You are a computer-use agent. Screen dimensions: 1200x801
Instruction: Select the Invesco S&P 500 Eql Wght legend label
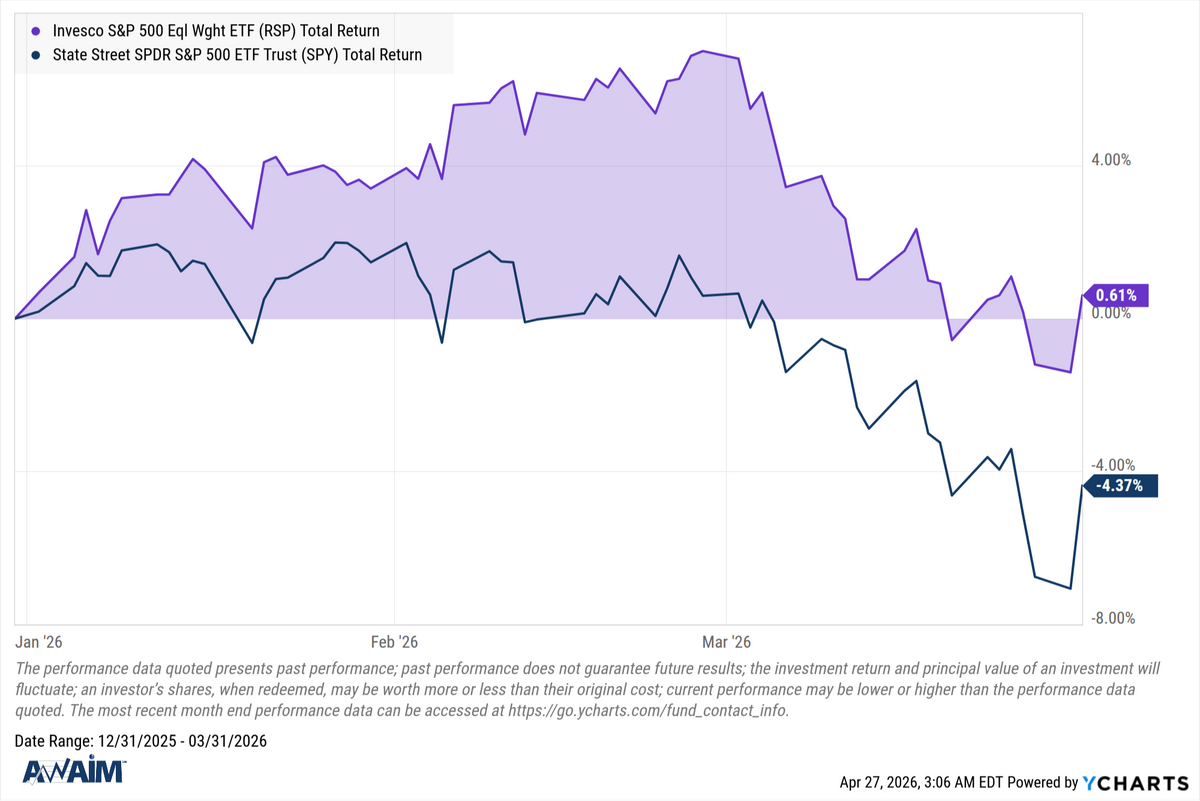[216, 31]
